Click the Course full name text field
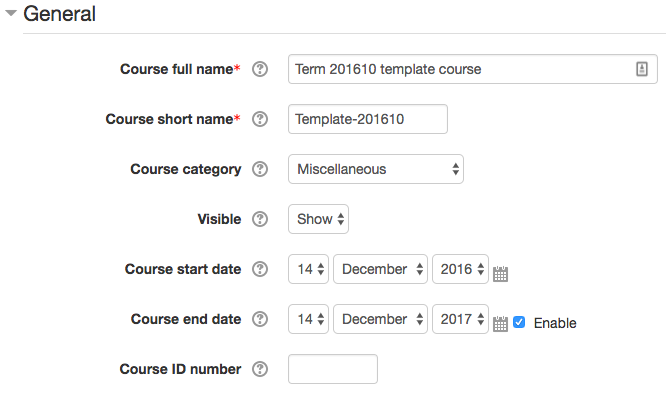The width and height of the screenshot is (666, 396). tap(473, 69)
